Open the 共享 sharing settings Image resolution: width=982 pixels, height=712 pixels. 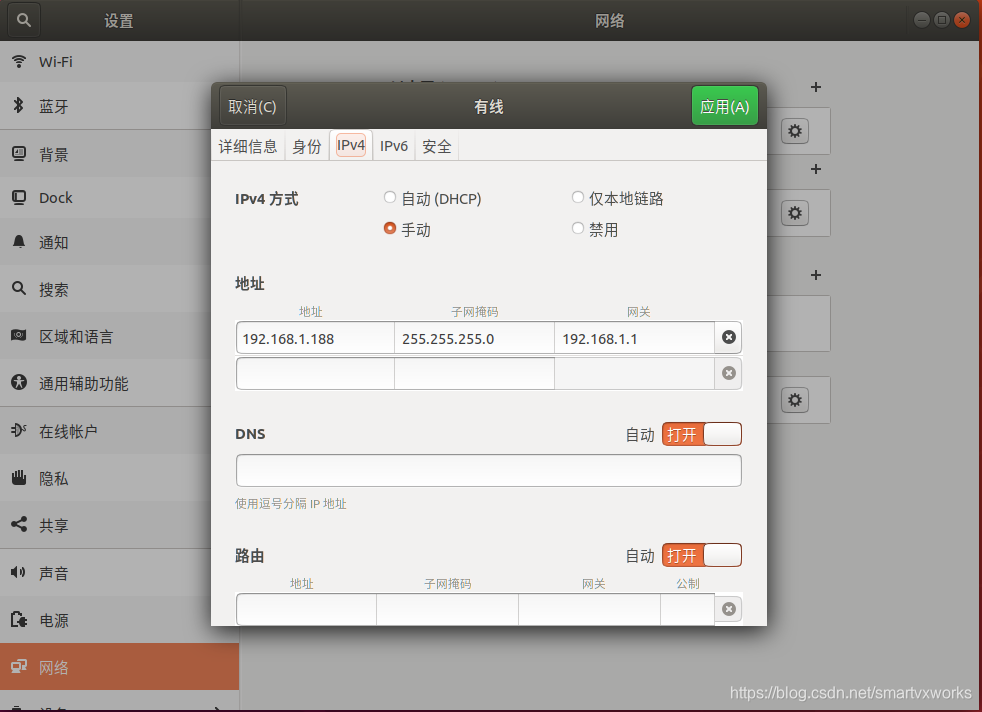54,525
